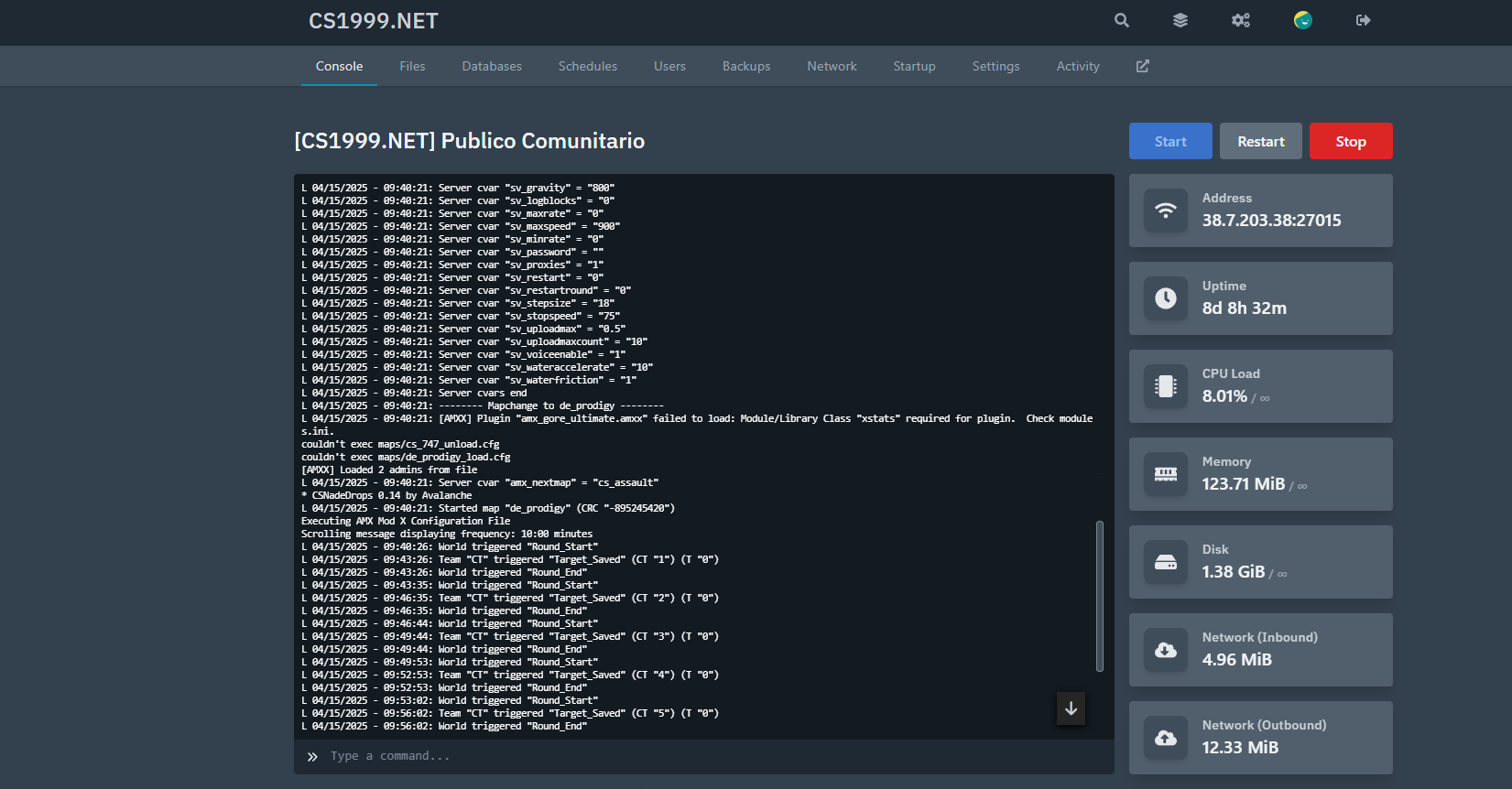Click the sign out arrow icon
This screenshot has width=1512, height=789.
click(x=1364, y=20)
